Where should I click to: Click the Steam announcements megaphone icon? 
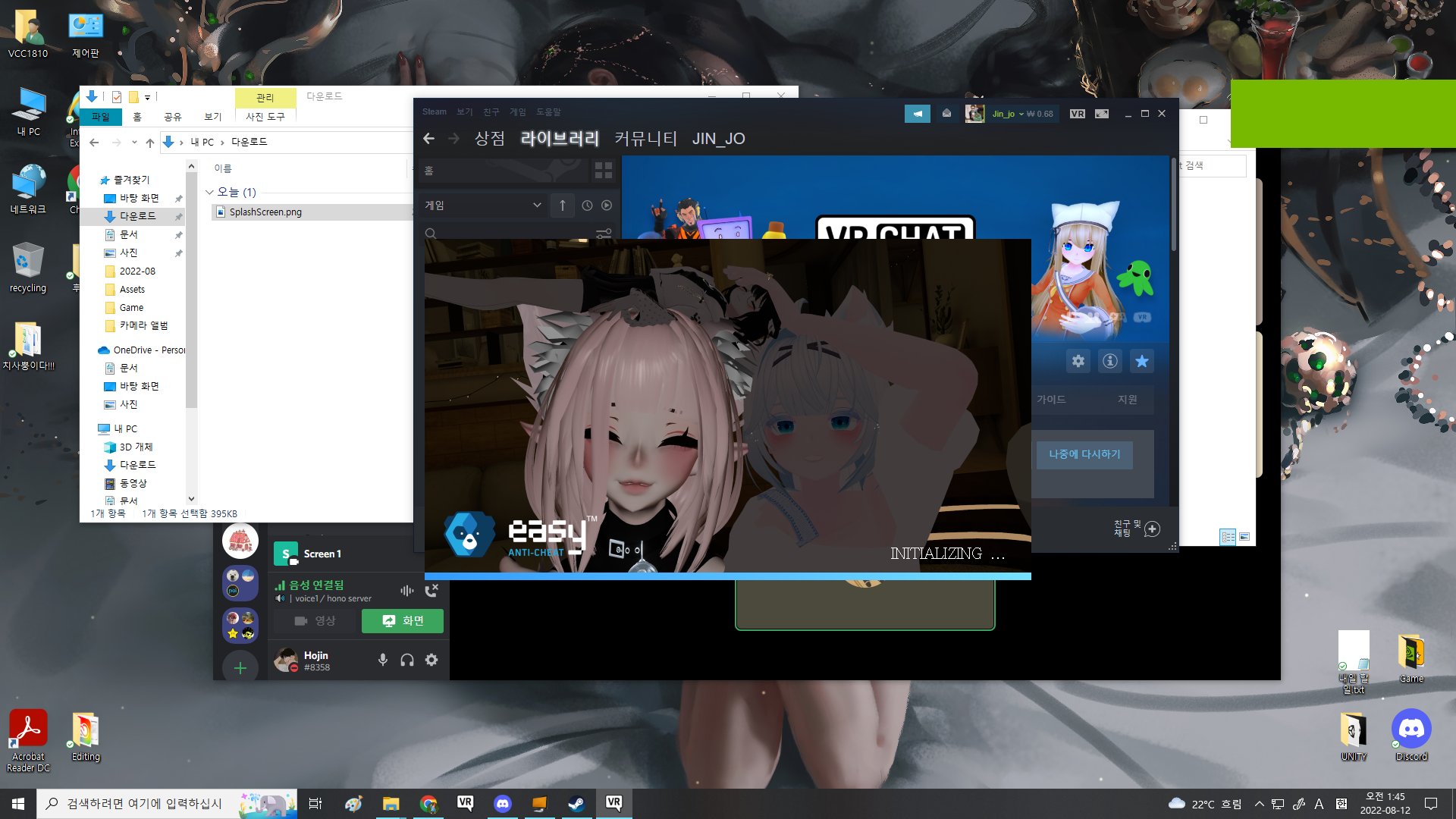pyautogui.click(x=917, y=114)
